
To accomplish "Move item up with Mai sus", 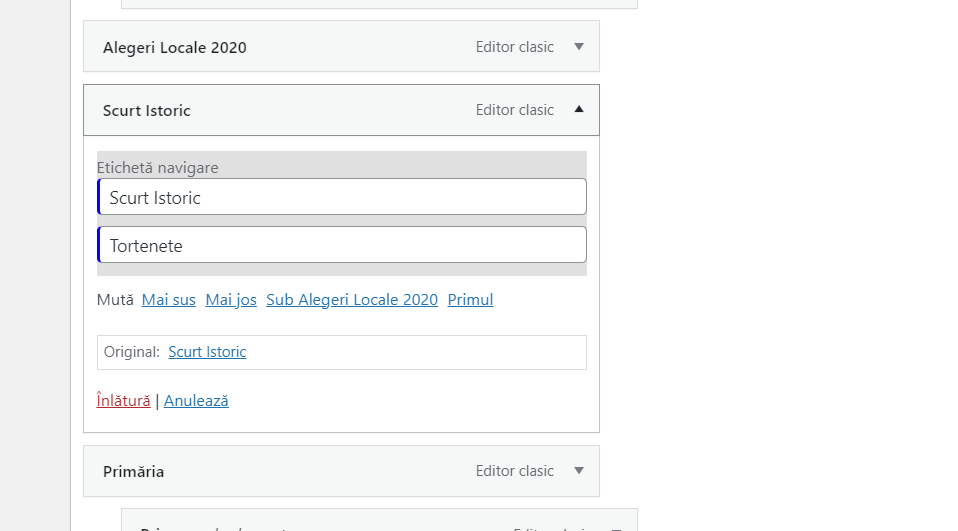I will point(169,300).
